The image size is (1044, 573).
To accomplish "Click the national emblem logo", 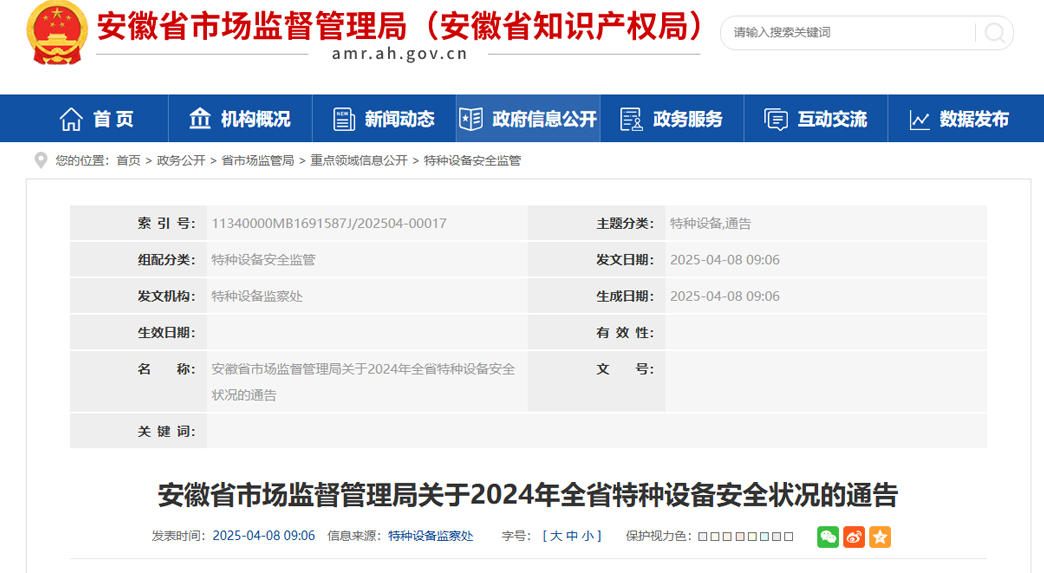I will pyautogui.click(x=57, y=32).
